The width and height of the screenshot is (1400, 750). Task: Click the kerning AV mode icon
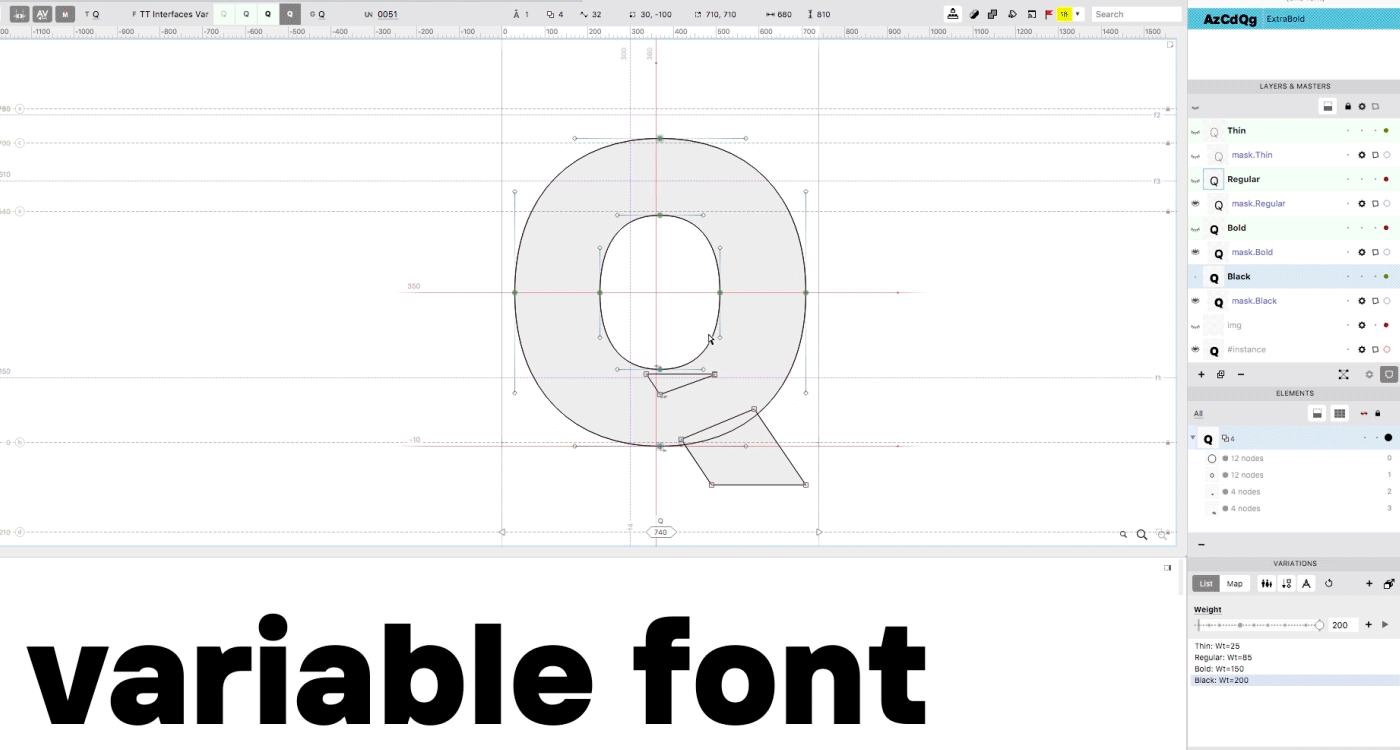tap(42, 14)
